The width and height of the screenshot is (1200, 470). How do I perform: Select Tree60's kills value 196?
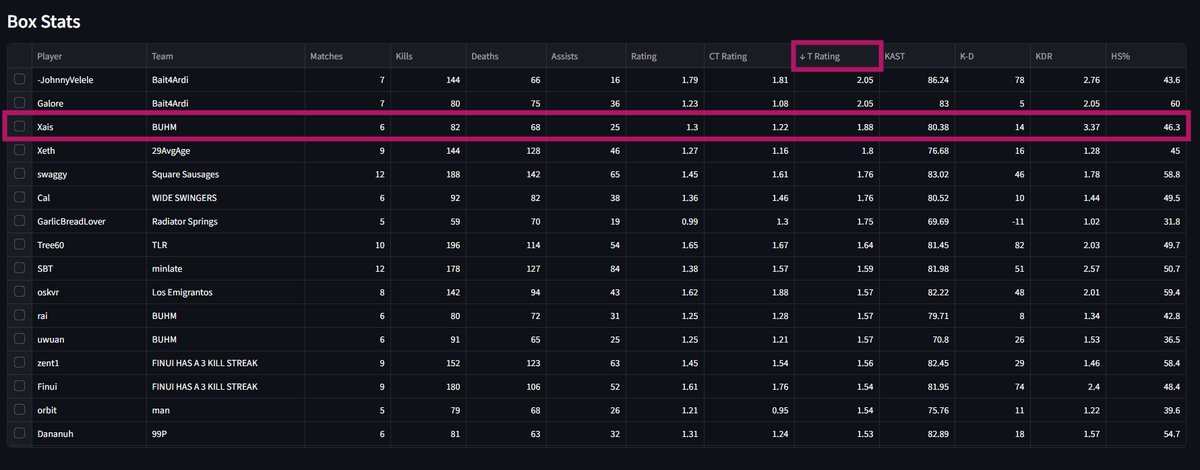coord(427,245)
